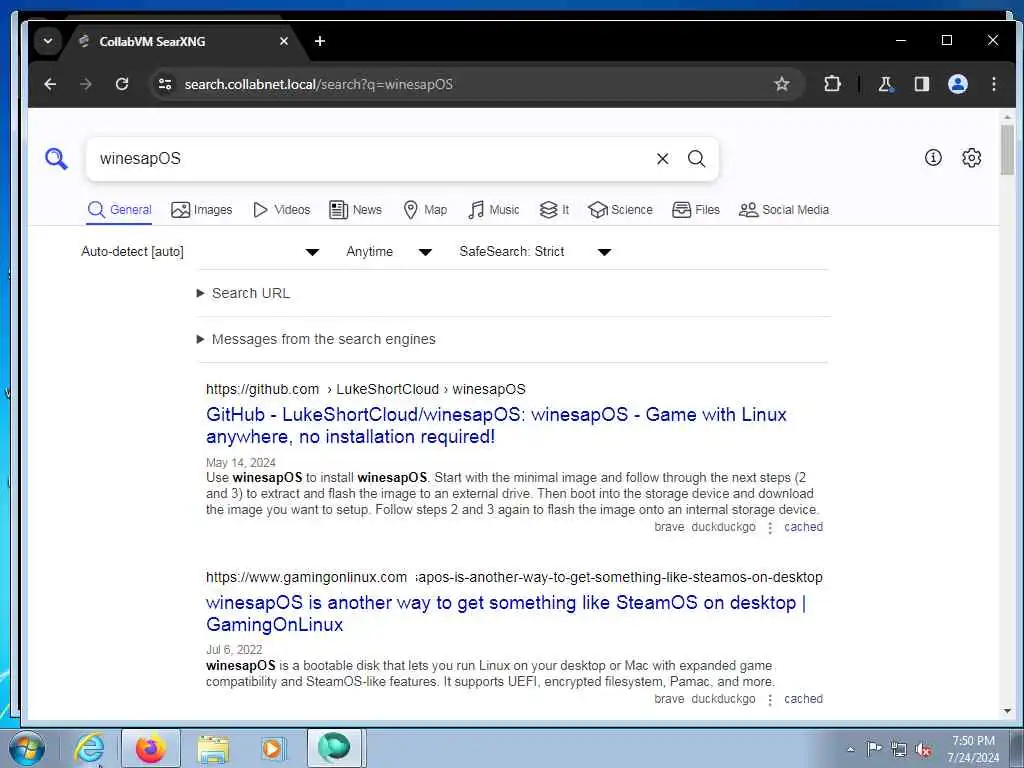
Task: Select the CollabVM SearXNG tab
Action: 183,41
